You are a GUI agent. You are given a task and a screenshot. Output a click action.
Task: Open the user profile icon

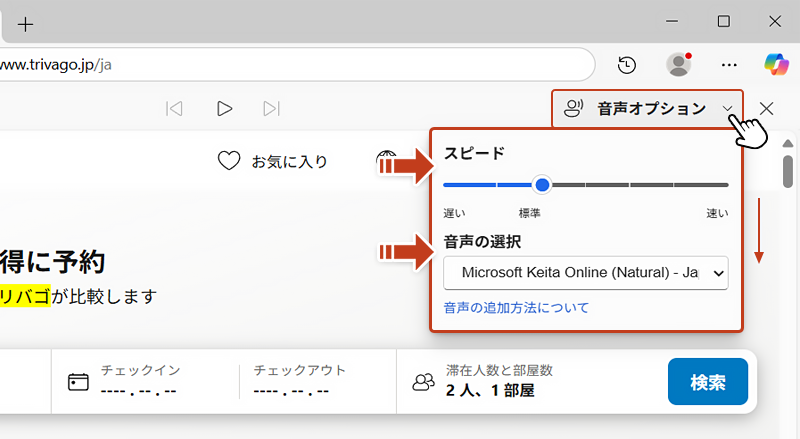[679, 64]
